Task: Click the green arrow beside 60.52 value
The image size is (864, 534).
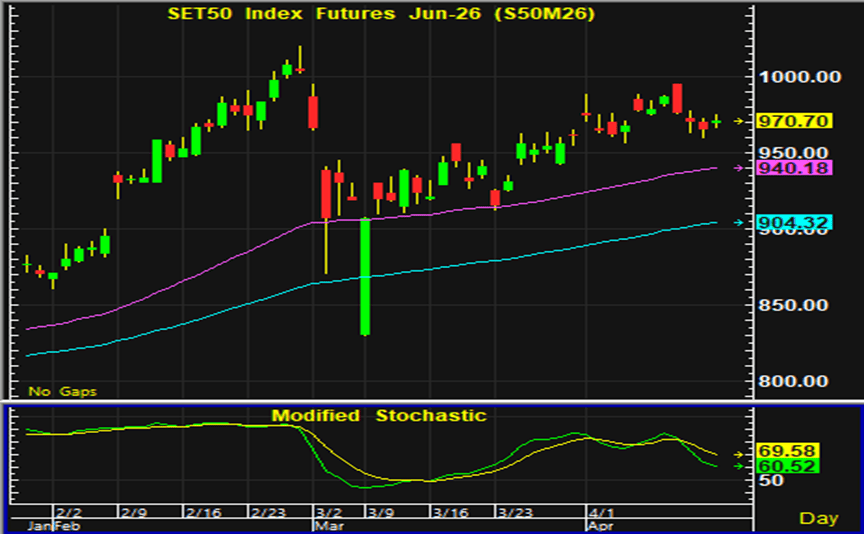Action: (739, 466)
